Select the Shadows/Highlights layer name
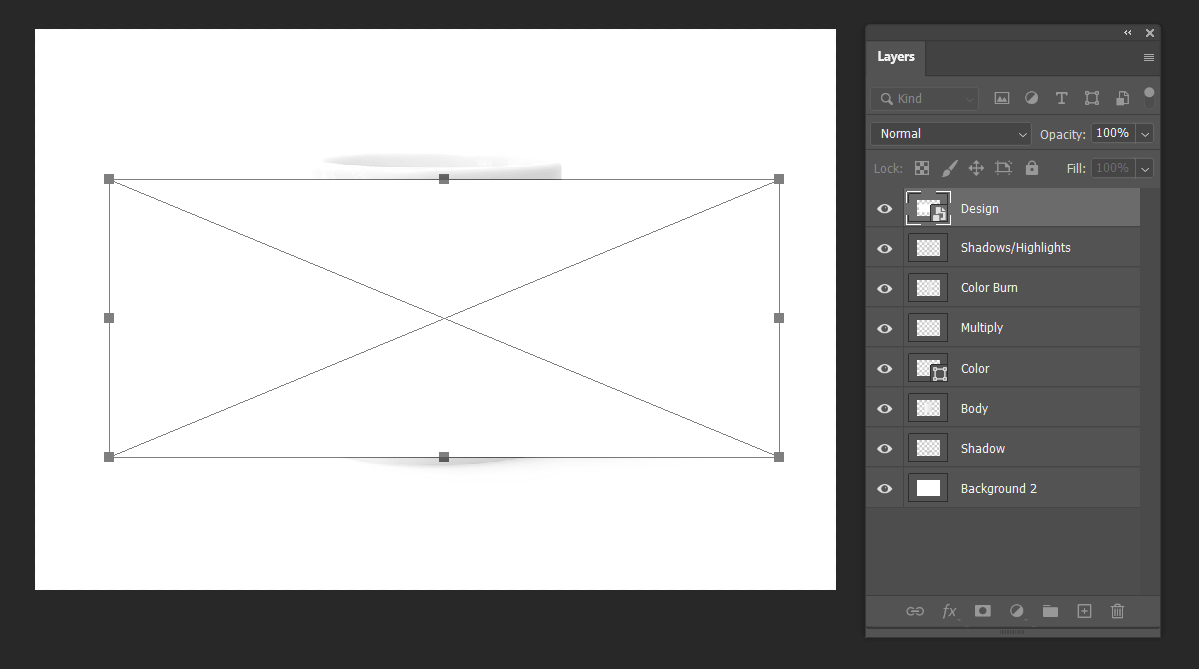This screenshot has height=669, width=1199. click(x=1015, y=248)
